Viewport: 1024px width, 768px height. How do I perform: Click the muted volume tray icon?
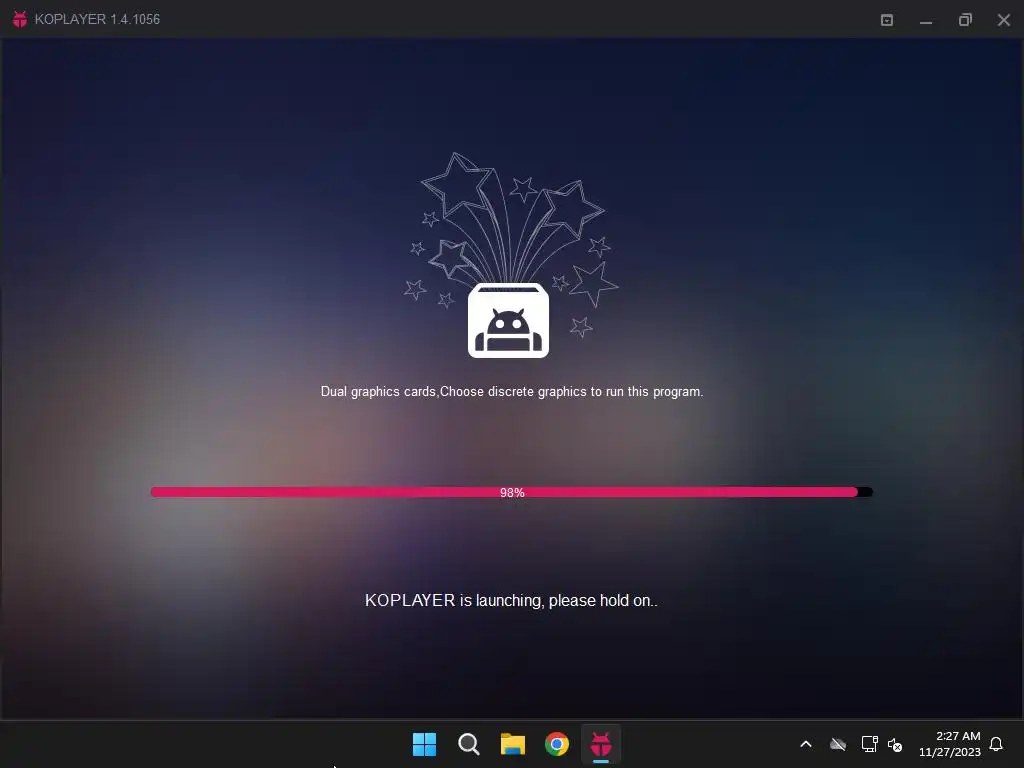point(895,744)
